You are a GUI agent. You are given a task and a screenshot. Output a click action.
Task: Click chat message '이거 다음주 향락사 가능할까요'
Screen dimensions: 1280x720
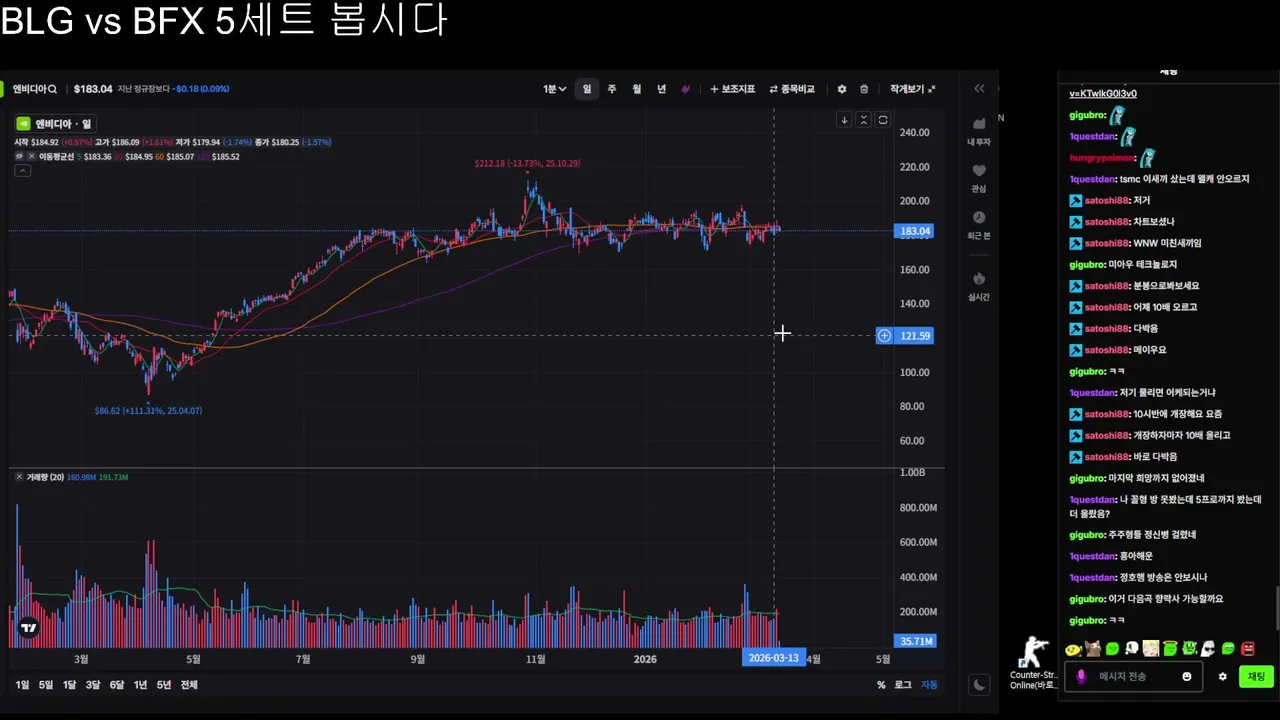(1166, 599)
